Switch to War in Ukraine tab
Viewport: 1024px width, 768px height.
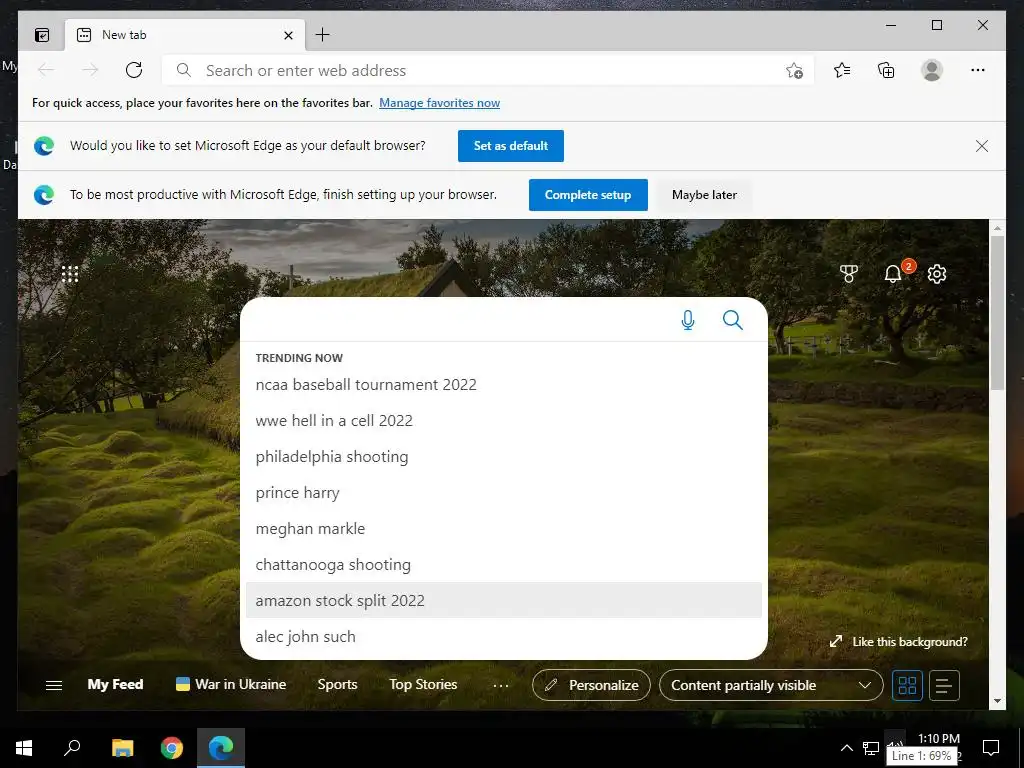[231, 684]
